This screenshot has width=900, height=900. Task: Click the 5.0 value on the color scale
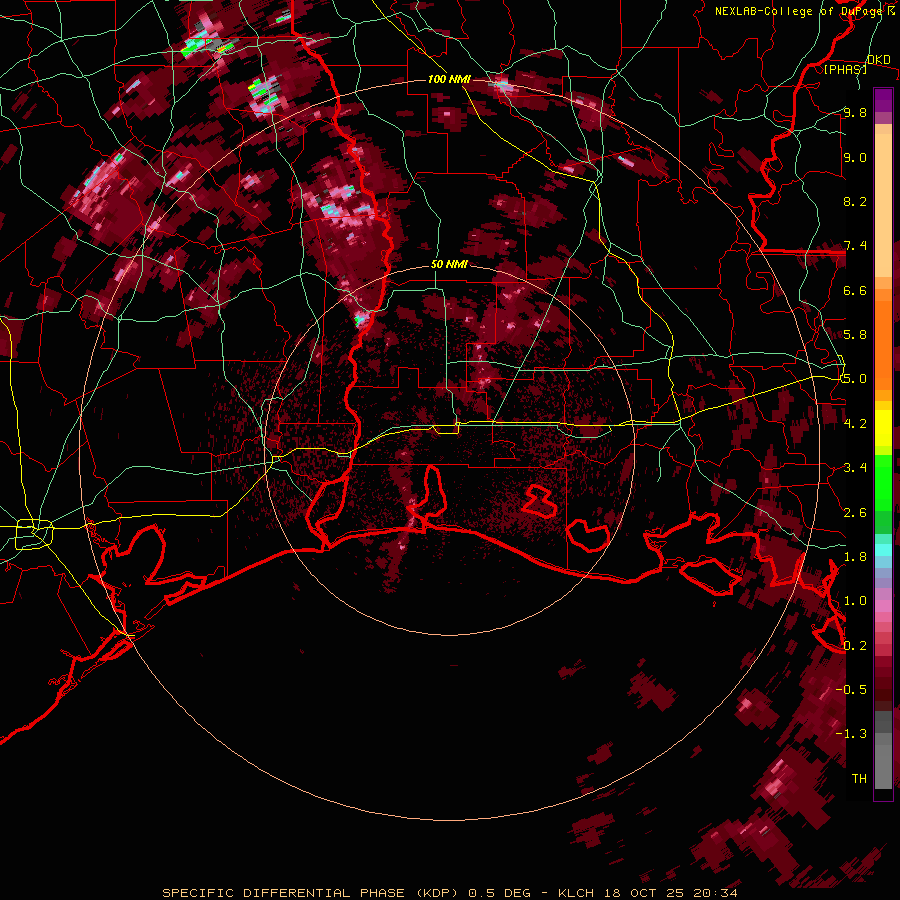pos(855,379)
